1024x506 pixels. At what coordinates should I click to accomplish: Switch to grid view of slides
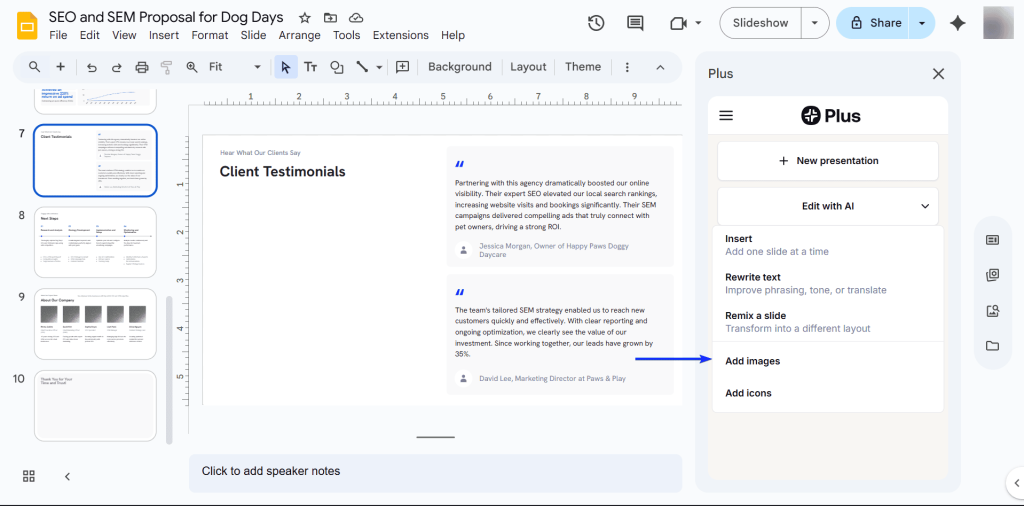[29, 476]
